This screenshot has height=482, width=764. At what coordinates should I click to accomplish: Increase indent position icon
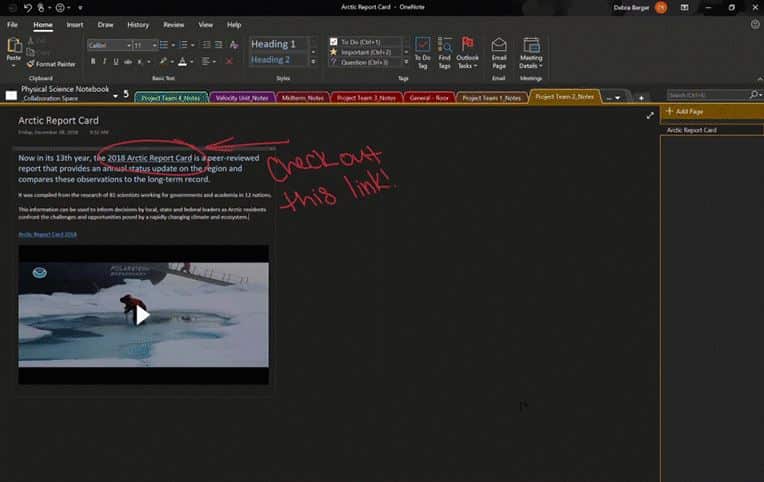(x=219, y=45)
